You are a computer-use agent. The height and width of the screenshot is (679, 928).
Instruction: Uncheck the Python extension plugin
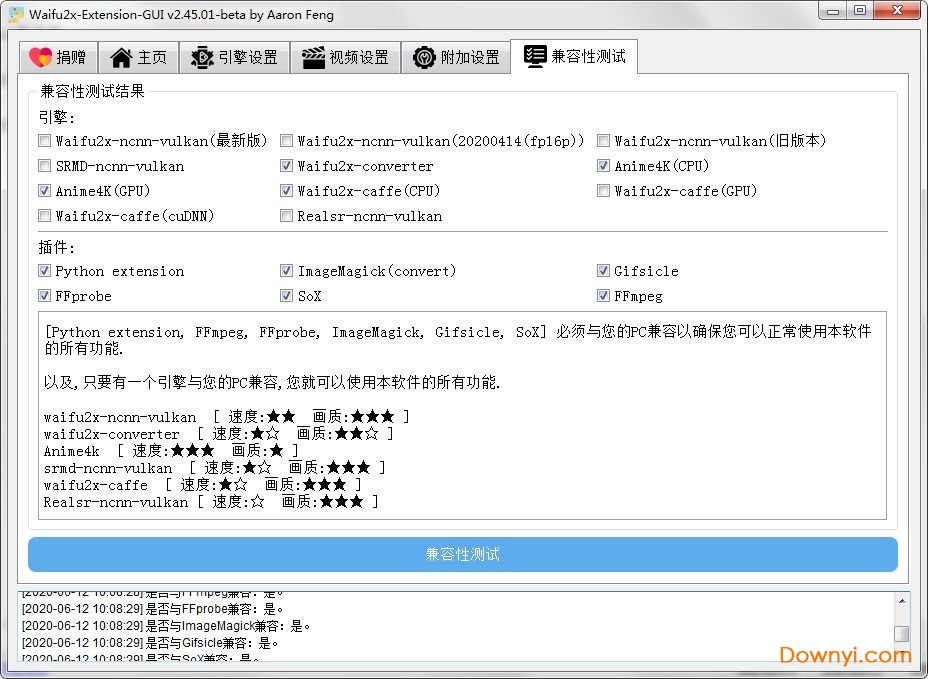(x=44, y=271)
